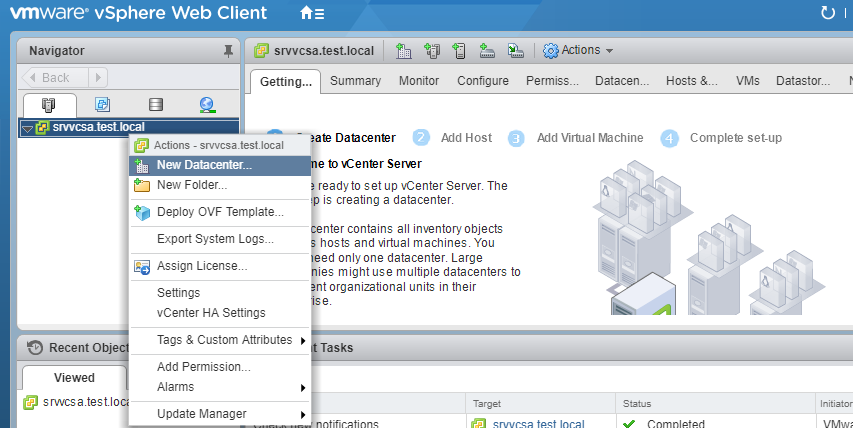Click vCenter icon next to srvvcsa.test.local title
The width and height of the screenshot is (853, 428).
(262, 51)
